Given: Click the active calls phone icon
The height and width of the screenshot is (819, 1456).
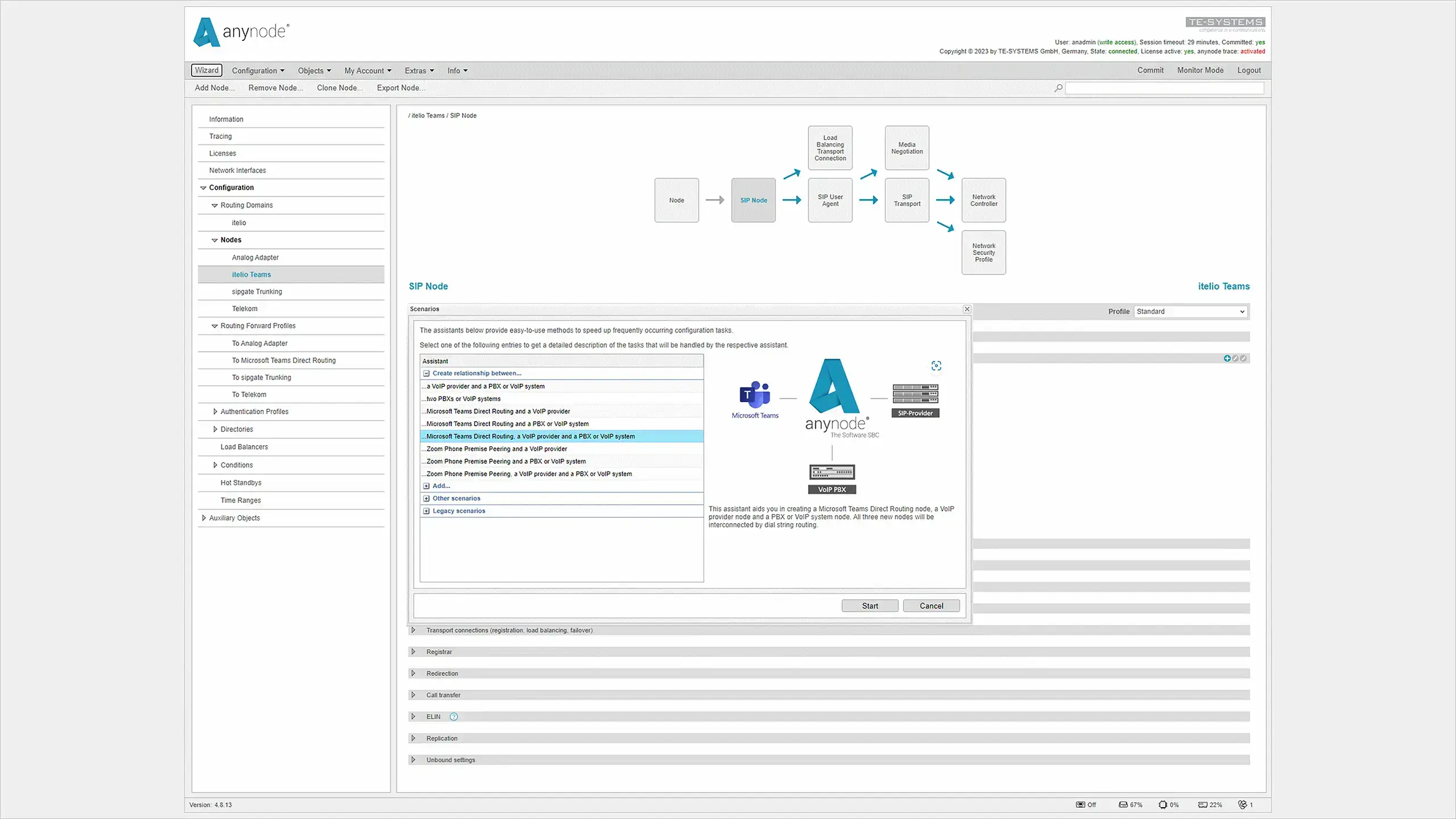Looking at the screenshot, I should (x=1242, y=805).
